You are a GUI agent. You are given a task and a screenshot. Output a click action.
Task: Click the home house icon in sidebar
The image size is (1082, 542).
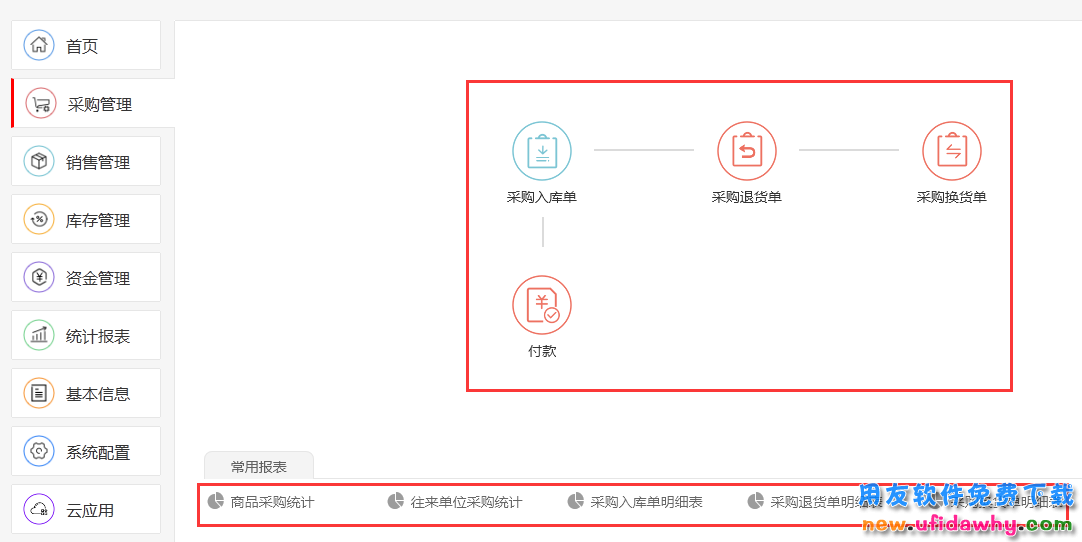[x=39, y=45]
